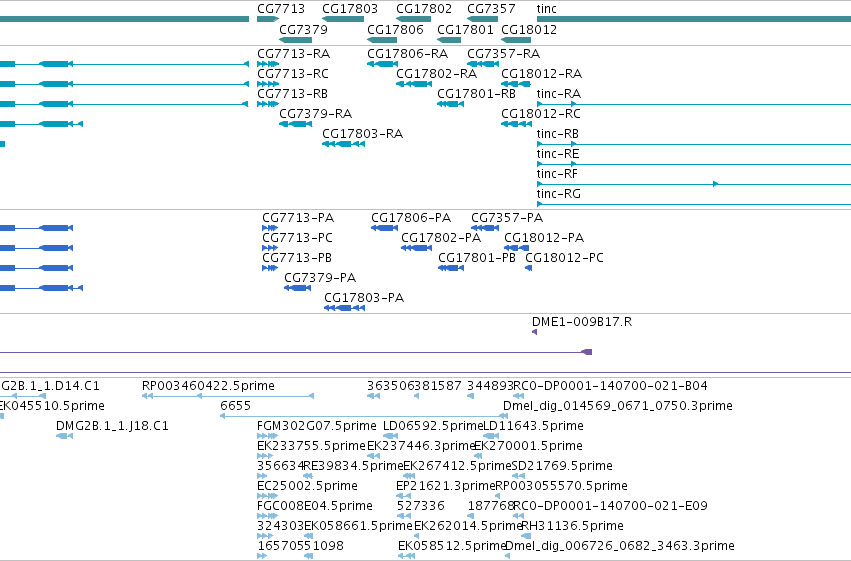Viewport: 851px width, 561px height.
Task: Click EST label EC25002.5prime
Action: pos(307,486)
